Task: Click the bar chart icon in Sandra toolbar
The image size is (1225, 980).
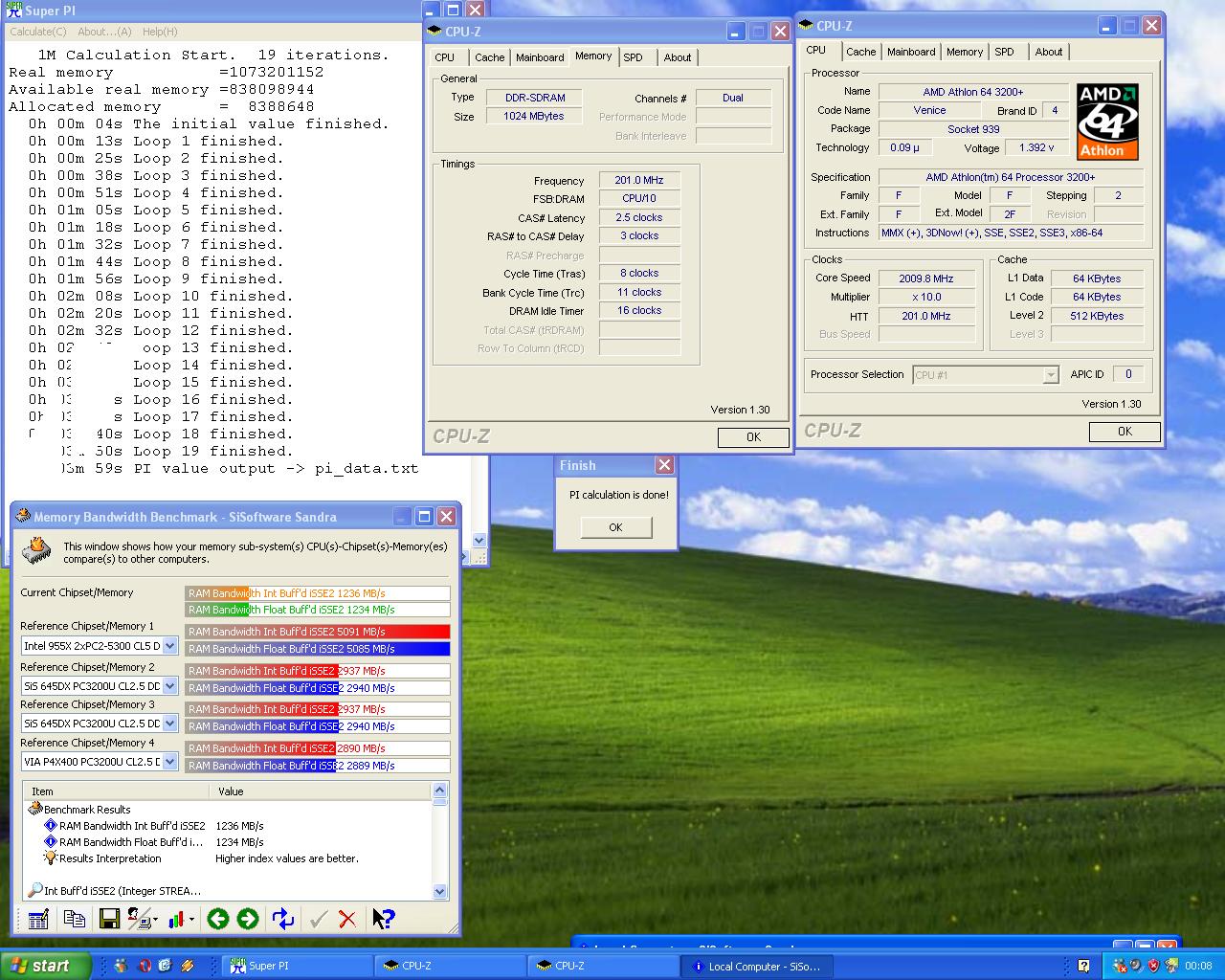Action: pyautogui.click(x=176, y=920)
